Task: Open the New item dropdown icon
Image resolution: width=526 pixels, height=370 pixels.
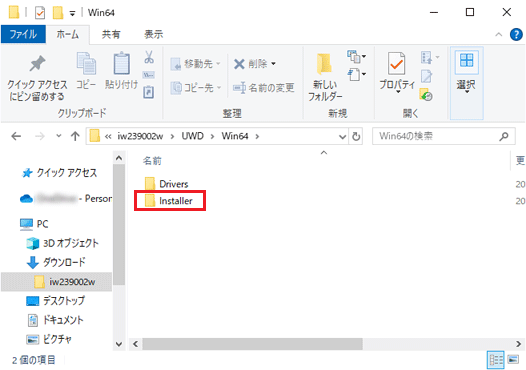Action: 356,56
